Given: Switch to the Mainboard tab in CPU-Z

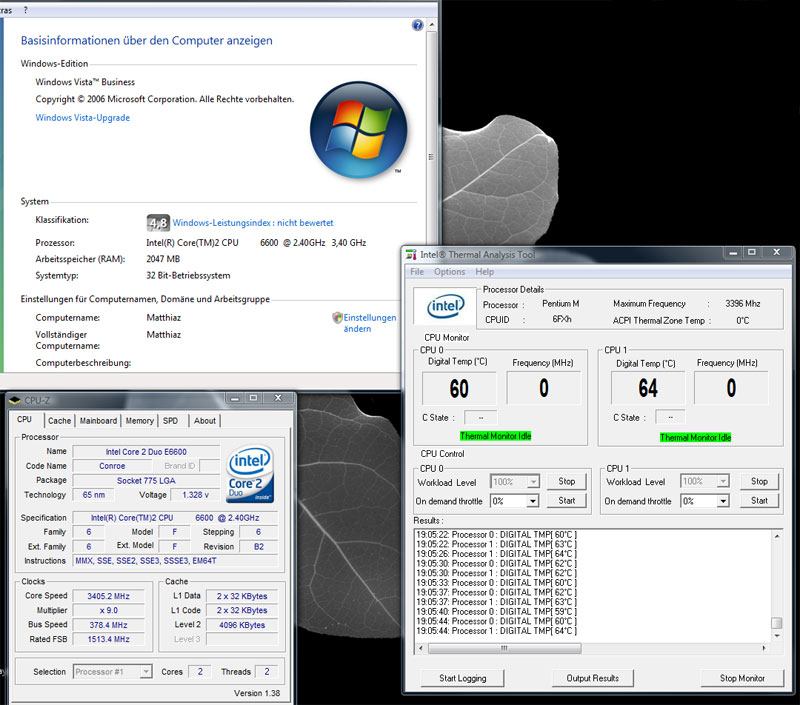Looking at the screenshot, I should 98,421.
